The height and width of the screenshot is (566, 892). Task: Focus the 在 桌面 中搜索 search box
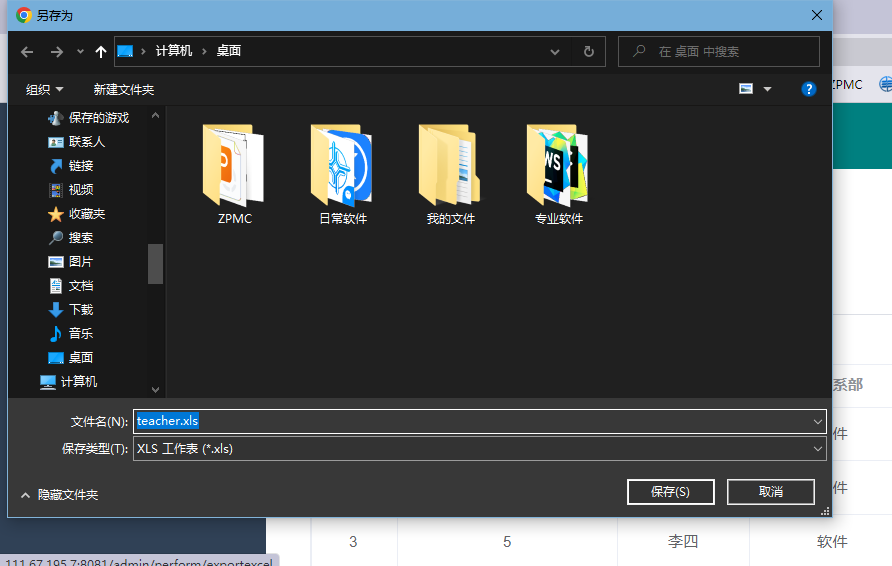[x=718, y=52]
